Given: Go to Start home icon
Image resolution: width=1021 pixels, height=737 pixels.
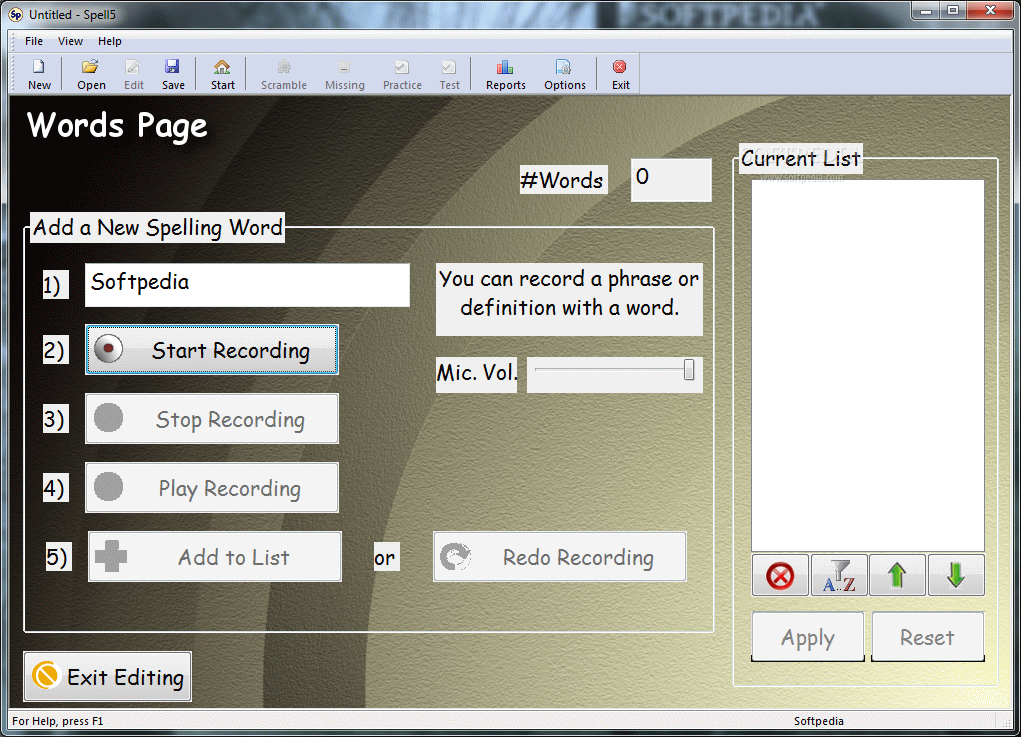Looking at the screenshot, I should [223, 74].
